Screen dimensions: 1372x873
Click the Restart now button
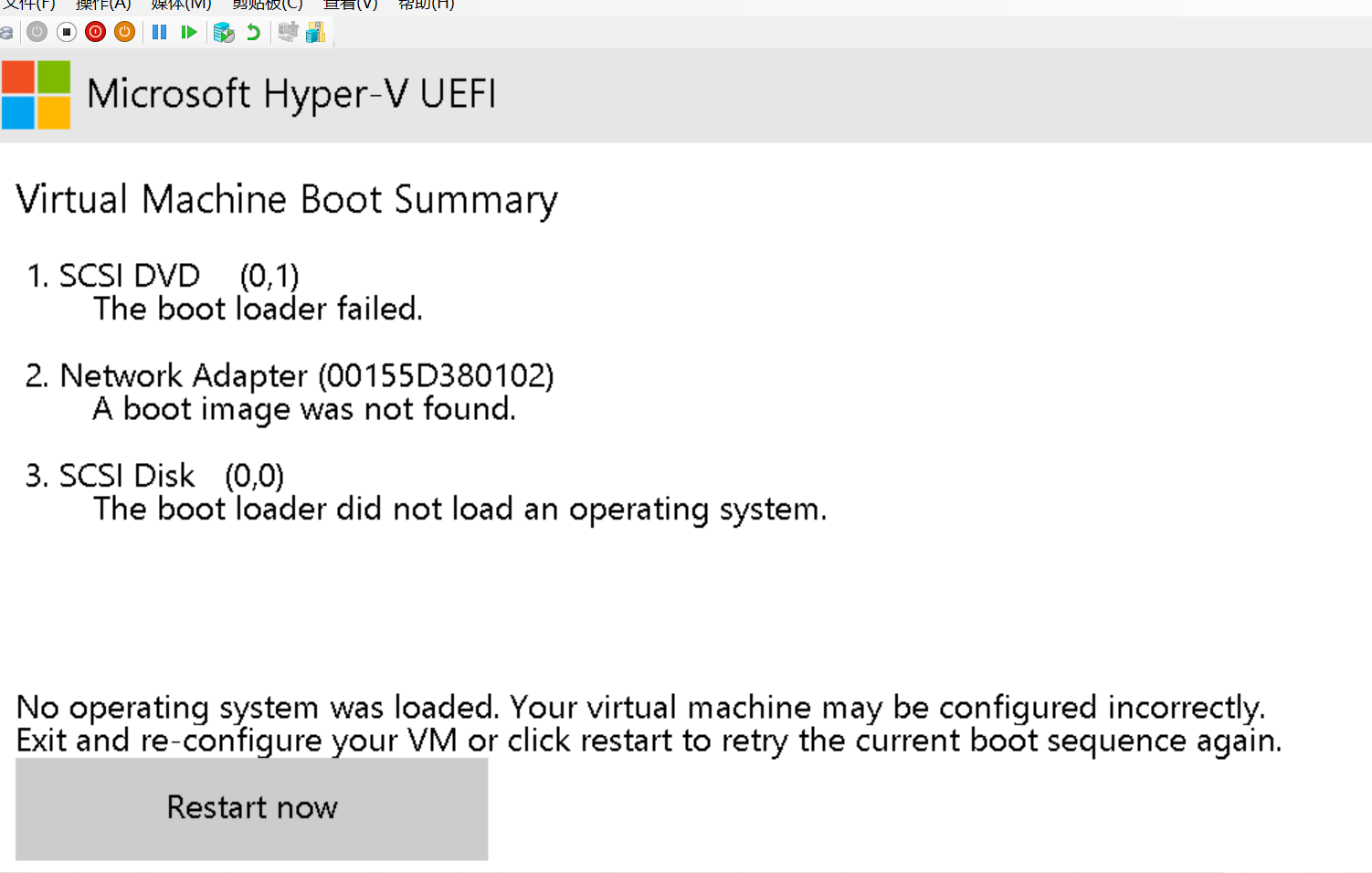pos(252,809)
